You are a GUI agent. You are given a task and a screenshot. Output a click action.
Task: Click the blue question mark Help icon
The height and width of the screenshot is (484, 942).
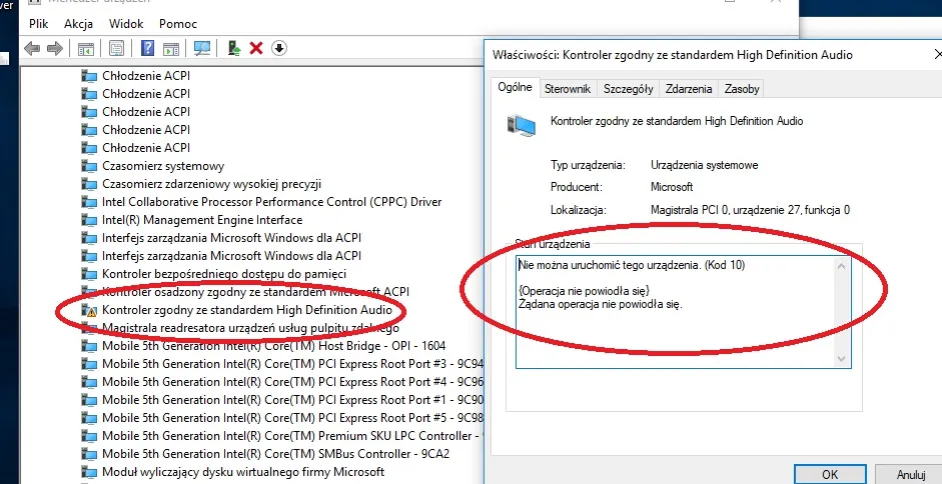click(148, 48)
